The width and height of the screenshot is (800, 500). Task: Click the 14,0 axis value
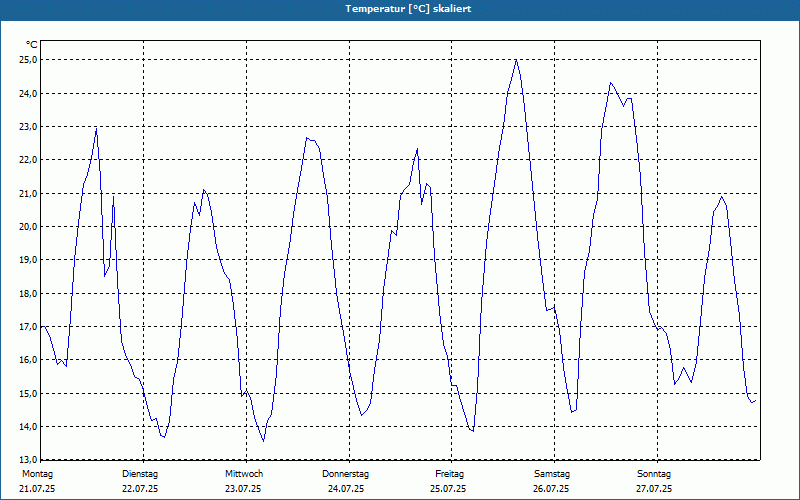tap(28, 427)
